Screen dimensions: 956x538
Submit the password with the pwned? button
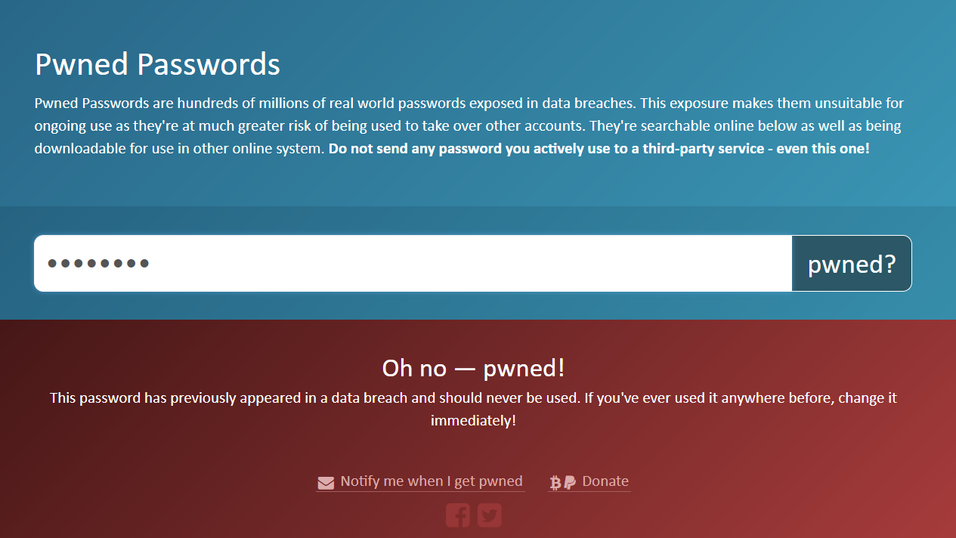click(851, 264)
